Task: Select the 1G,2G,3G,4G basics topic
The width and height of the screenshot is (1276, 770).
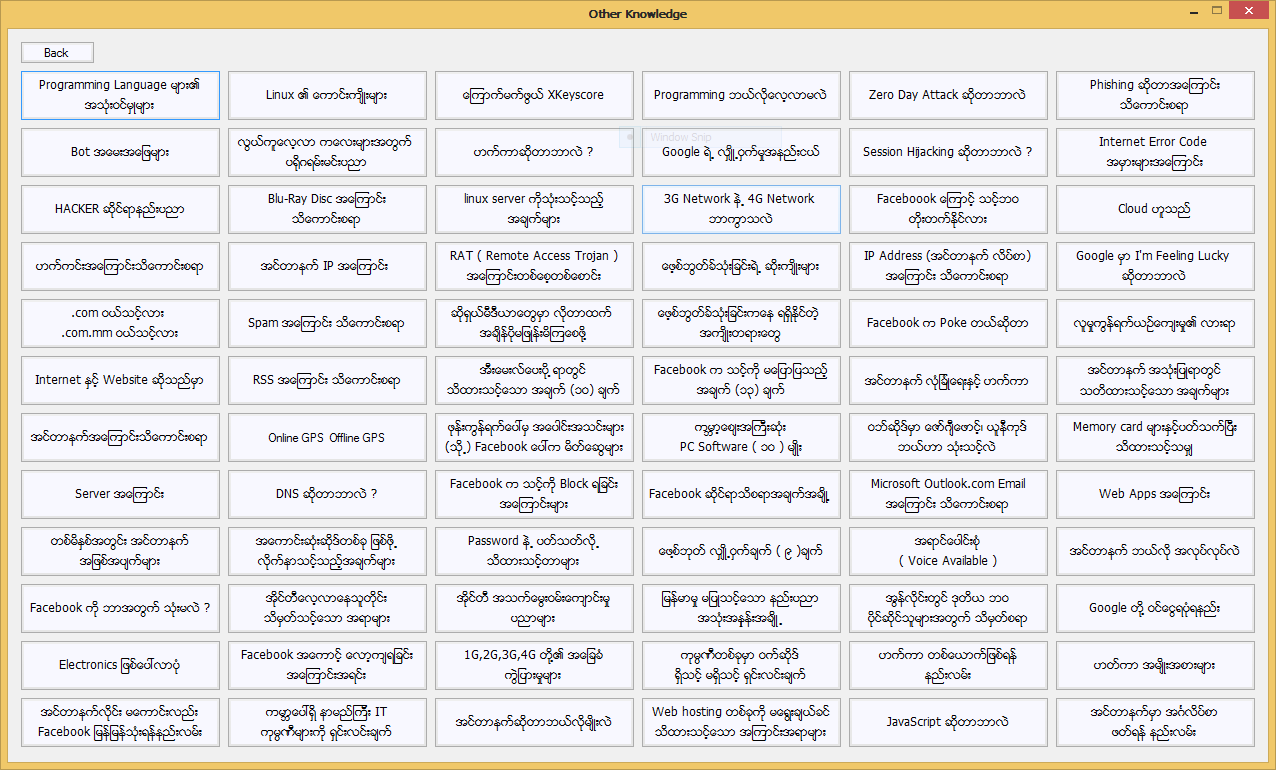Action: click(534, 665)
